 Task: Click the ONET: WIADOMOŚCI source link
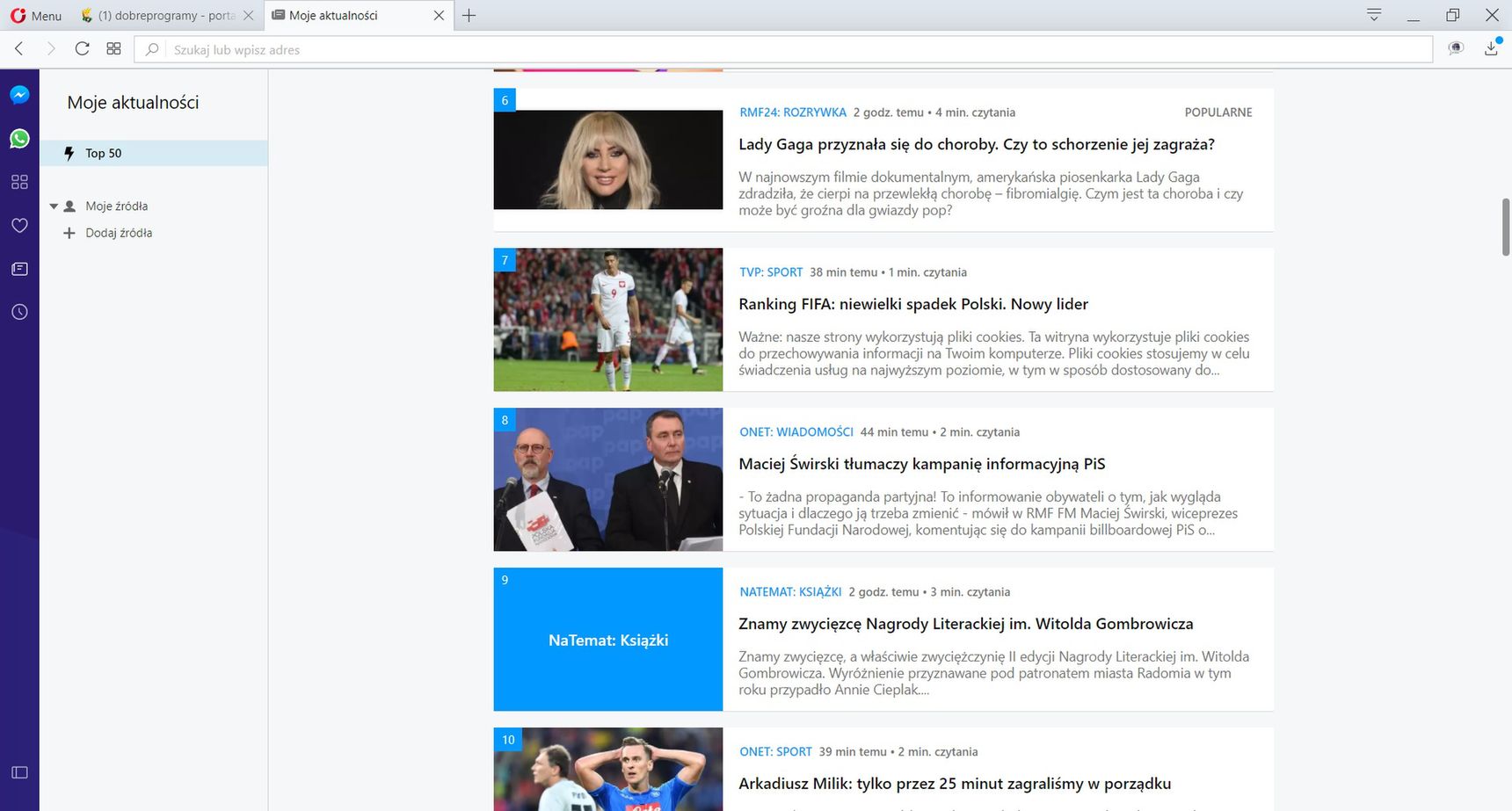[x=796, y=432]
